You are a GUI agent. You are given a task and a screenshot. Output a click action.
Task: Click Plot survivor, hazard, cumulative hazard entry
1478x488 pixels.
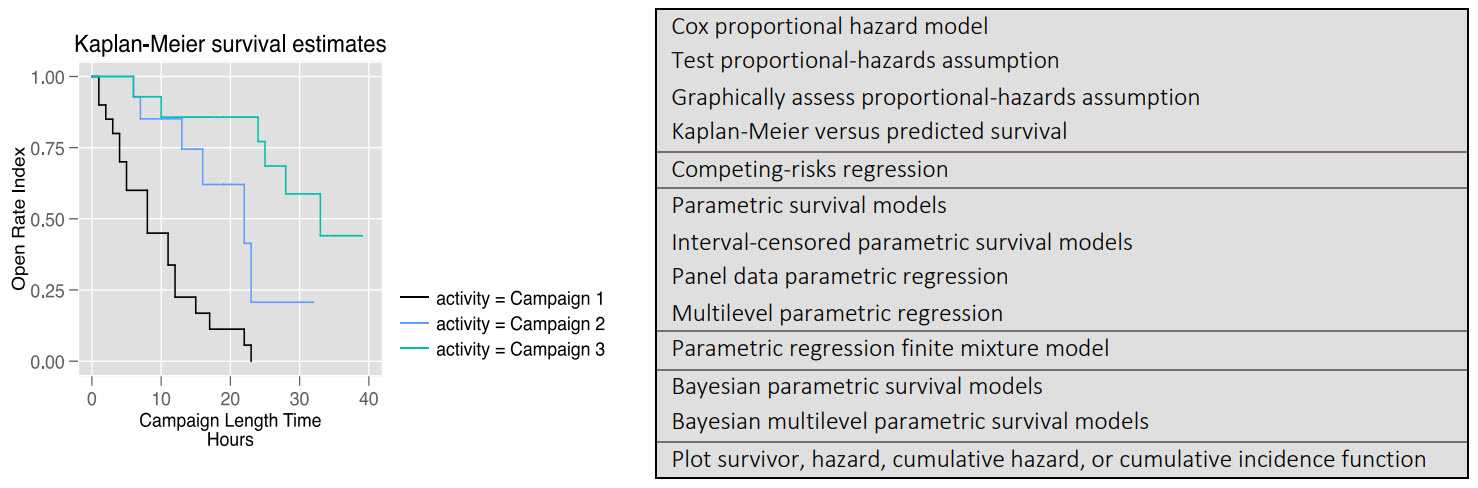[x=1048, y=460]
